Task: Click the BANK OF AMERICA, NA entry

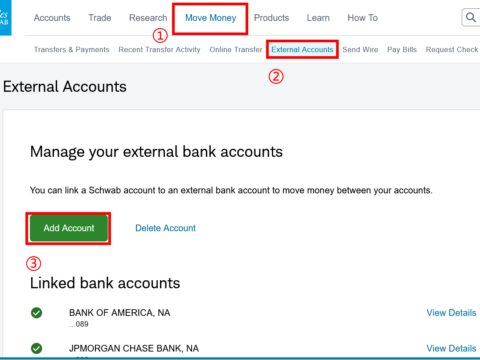Action: (119, 313)
